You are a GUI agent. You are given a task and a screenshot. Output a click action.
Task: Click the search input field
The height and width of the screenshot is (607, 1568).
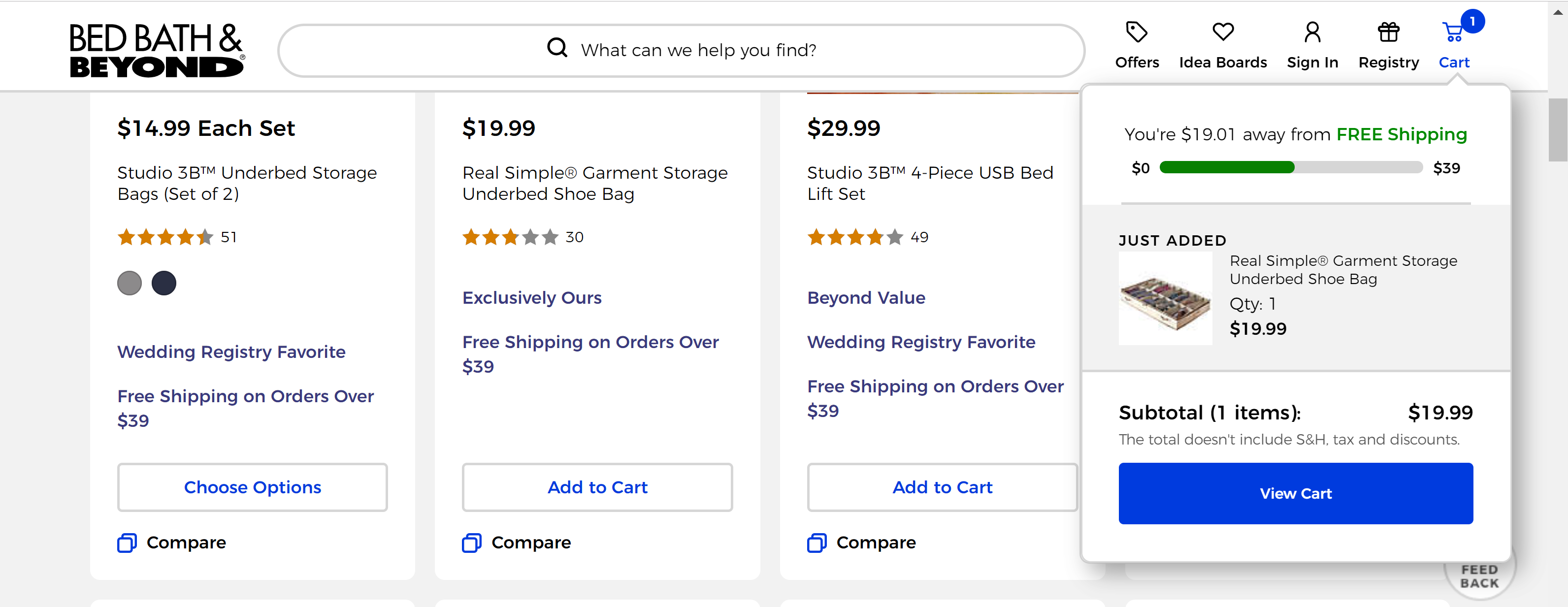(683, 49)
